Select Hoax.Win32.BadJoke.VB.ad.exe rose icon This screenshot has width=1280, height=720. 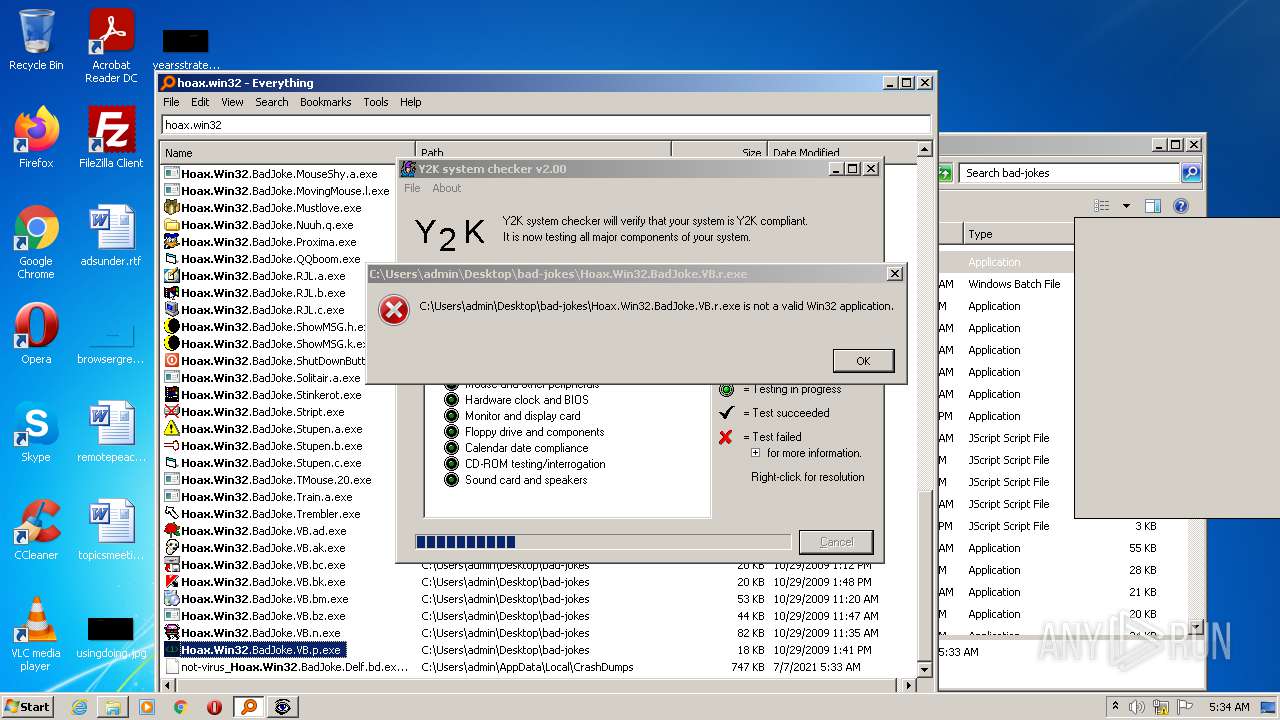pos(172,531)
